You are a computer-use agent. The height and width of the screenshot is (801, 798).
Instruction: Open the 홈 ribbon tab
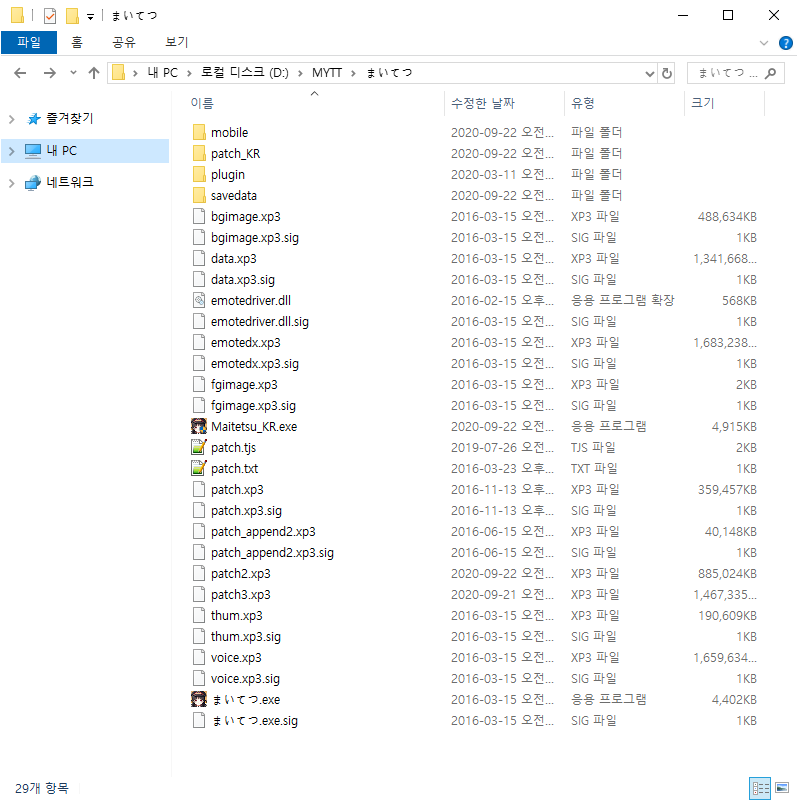click(77, 42)
